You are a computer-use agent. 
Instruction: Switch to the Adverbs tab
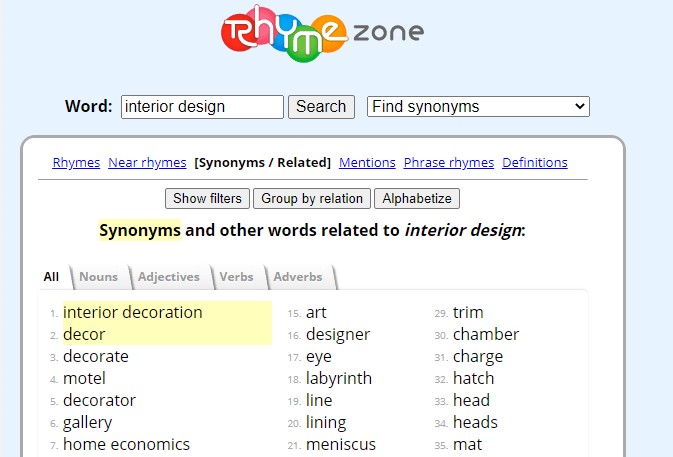click(298, 277)
